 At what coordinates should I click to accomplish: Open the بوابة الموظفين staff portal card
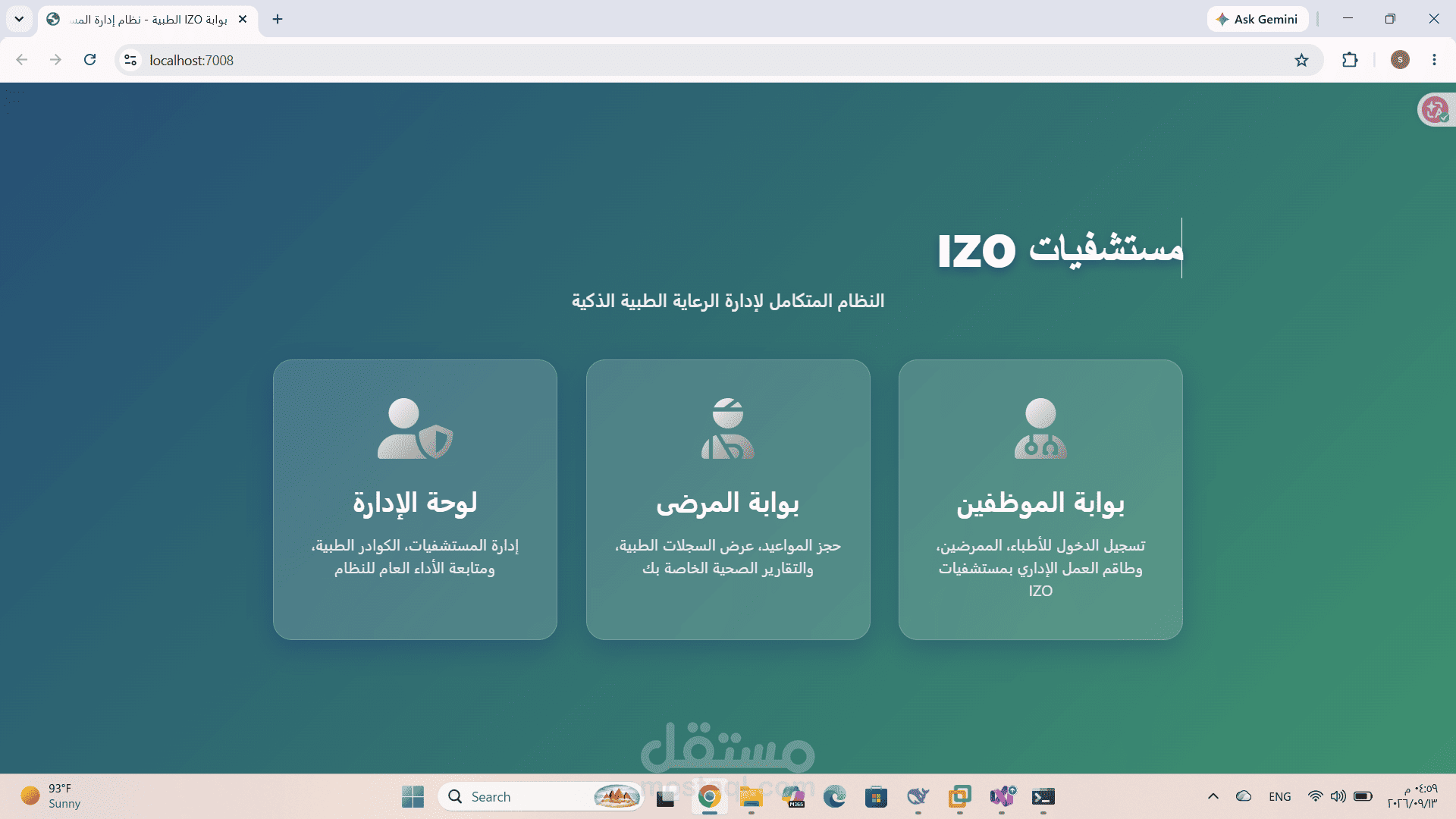click(x=1040, y=499)
